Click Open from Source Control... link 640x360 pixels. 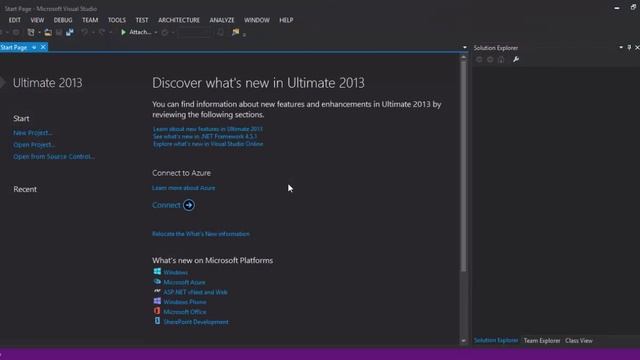[x=54, y=156]
